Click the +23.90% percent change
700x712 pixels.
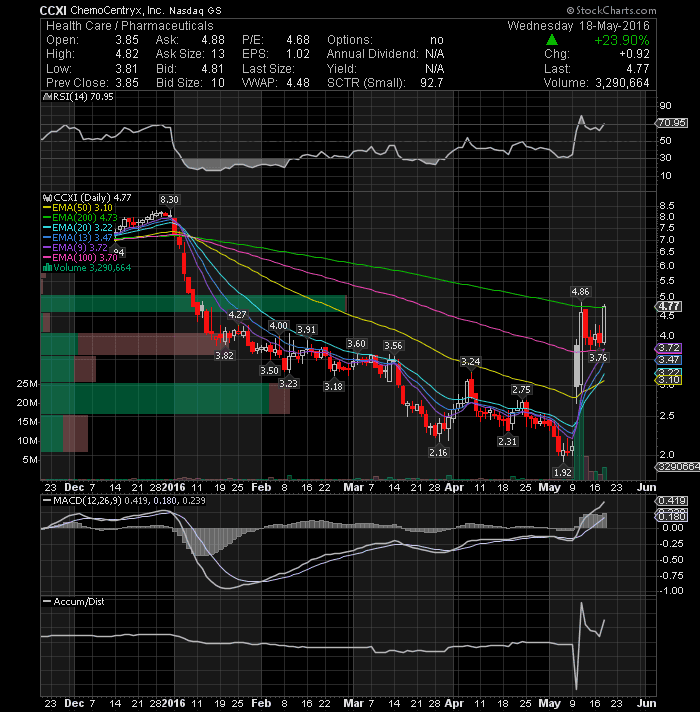point(622,40)
